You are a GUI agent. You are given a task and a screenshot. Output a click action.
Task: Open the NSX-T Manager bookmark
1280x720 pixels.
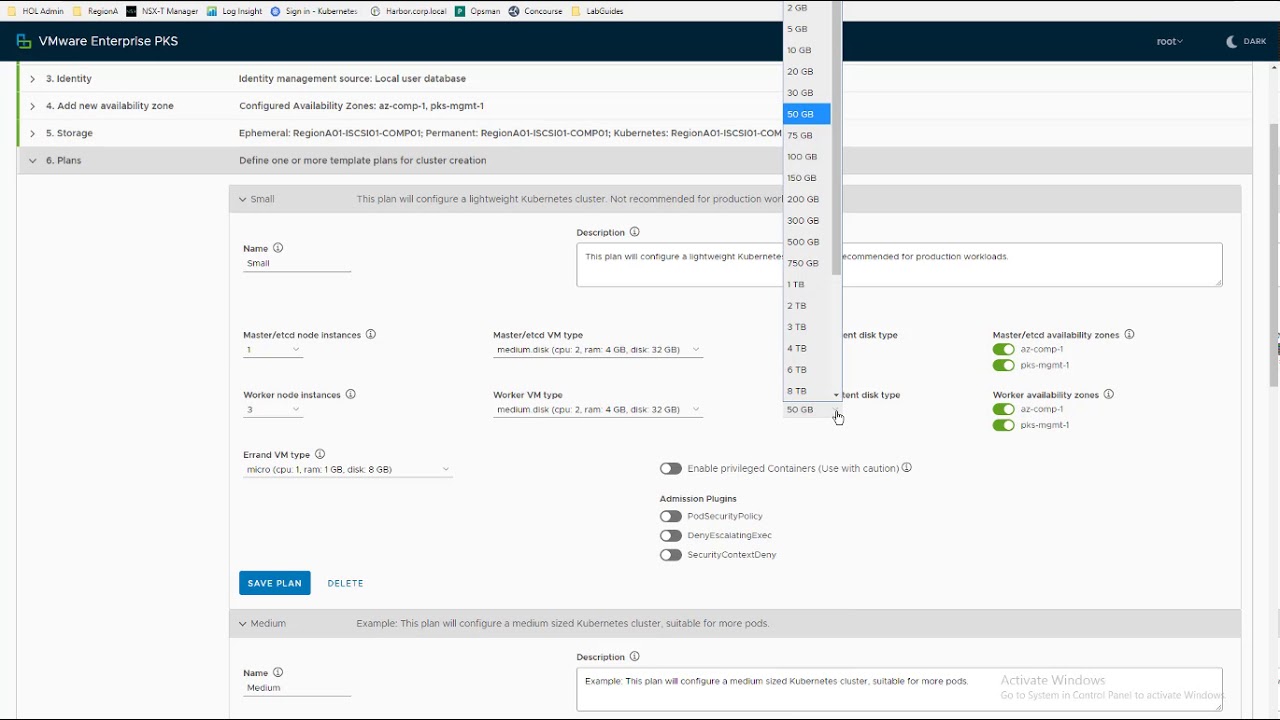tap(162, 11)
